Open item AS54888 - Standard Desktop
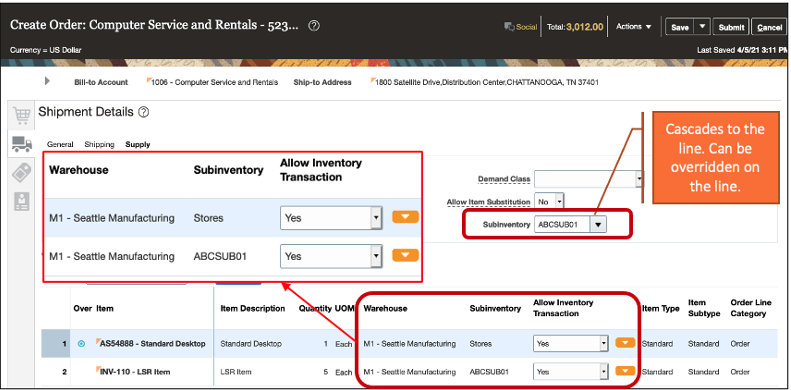Image resolution: width=791 pixels, height=390 pixels. 152,344
